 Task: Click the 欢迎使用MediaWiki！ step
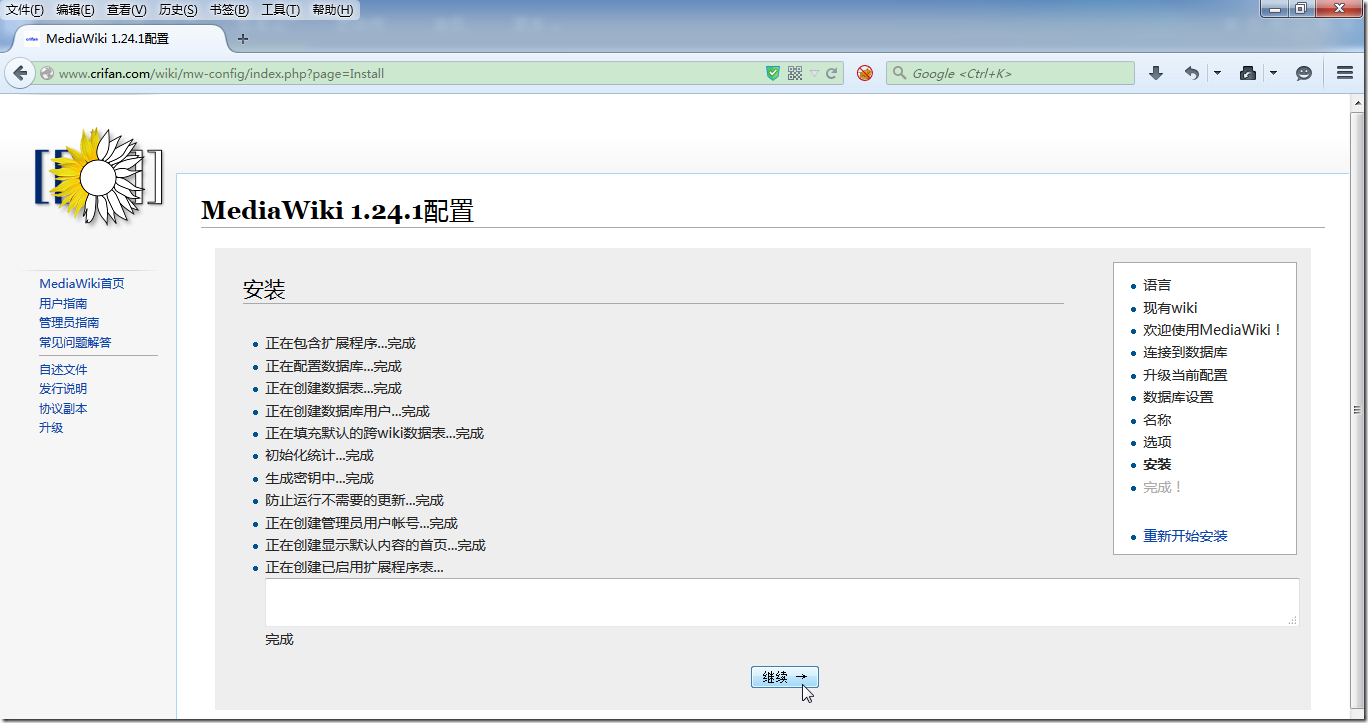[x=1213, y=330]
